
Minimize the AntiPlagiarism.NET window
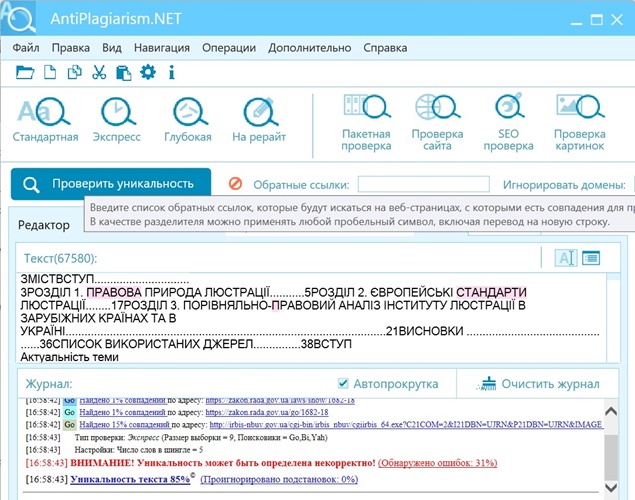[x=576, y=21]
